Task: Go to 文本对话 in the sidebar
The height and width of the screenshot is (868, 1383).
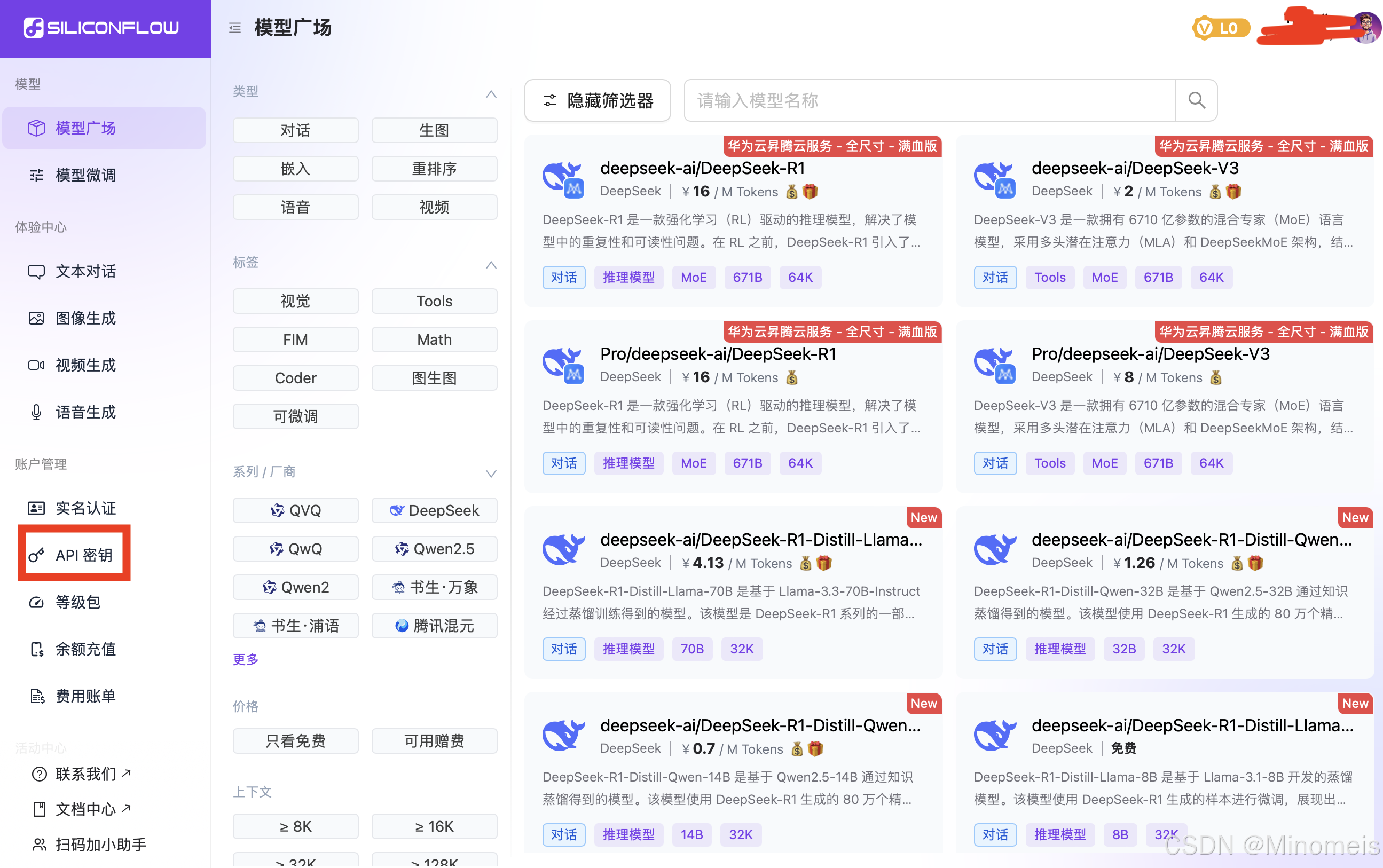Action: pos(85,271)
